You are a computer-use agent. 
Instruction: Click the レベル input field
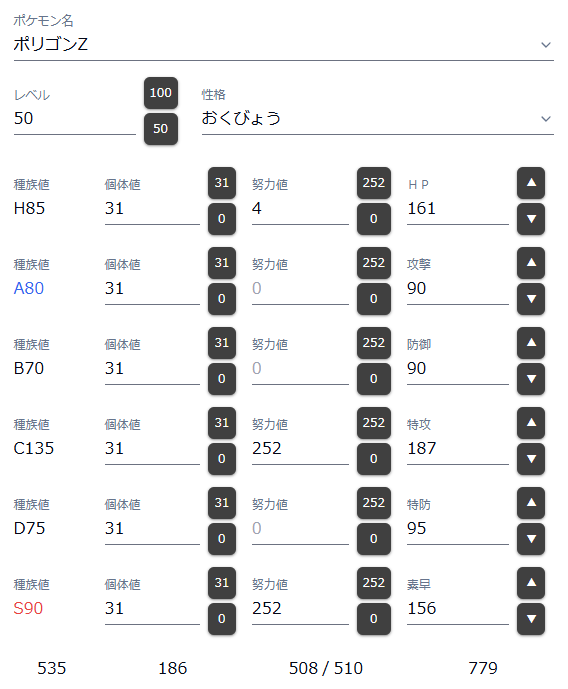(75, 119)
